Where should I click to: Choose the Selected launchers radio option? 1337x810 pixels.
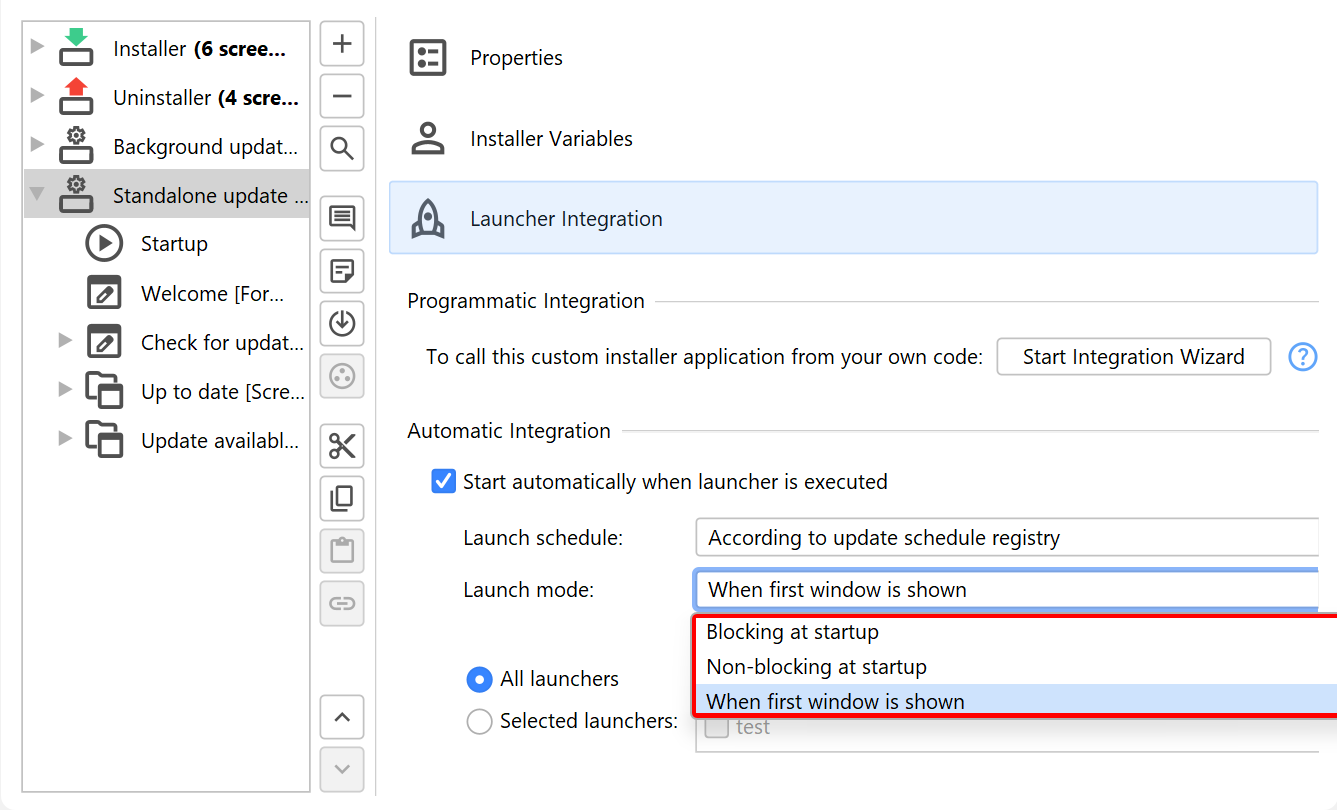click(x=480, y=721)
